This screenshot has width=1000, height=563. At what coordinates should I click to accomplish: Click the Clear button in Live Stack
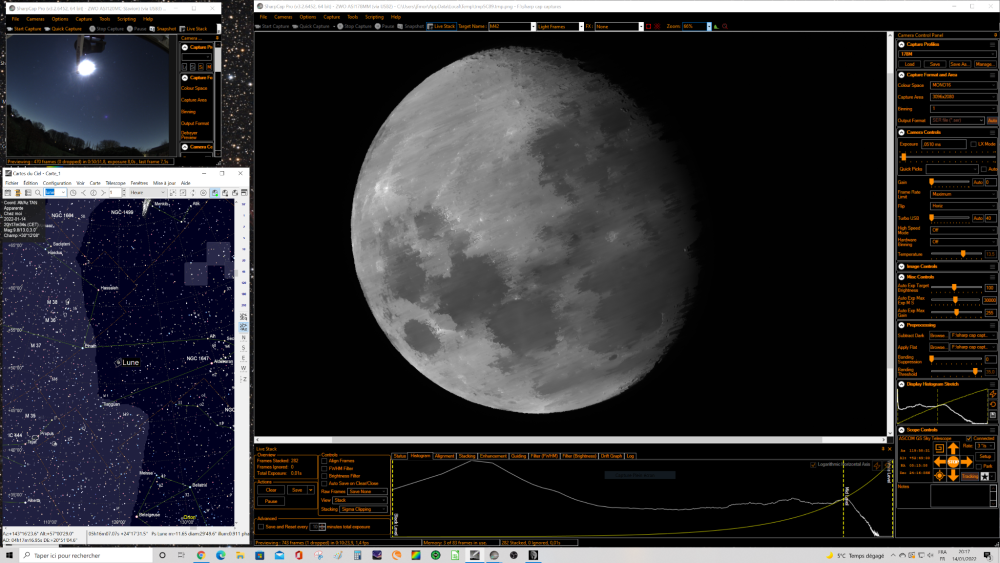(x=271, y=490)
